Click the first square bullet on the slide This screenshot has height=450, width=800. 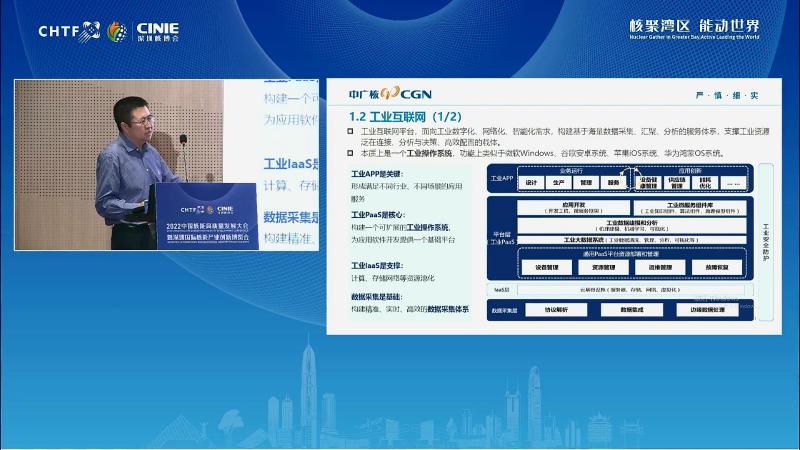pos(351,131)
